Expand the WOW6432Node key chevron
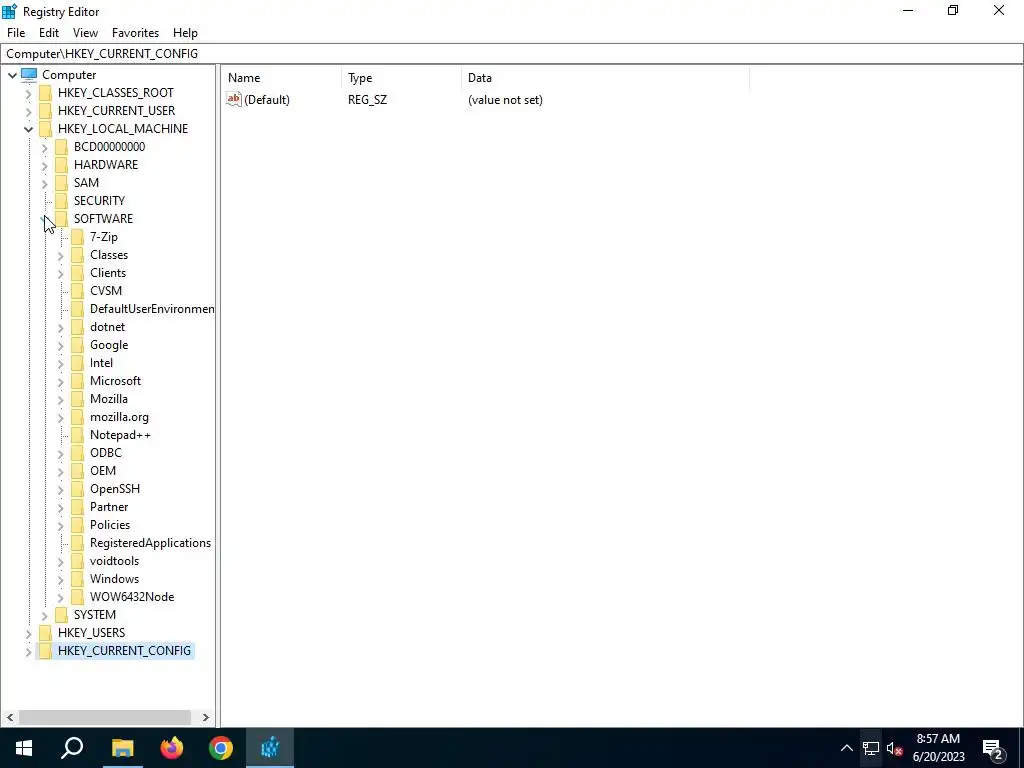Image resolution: width=1024 pixels, height=768 pixels. 61,598
